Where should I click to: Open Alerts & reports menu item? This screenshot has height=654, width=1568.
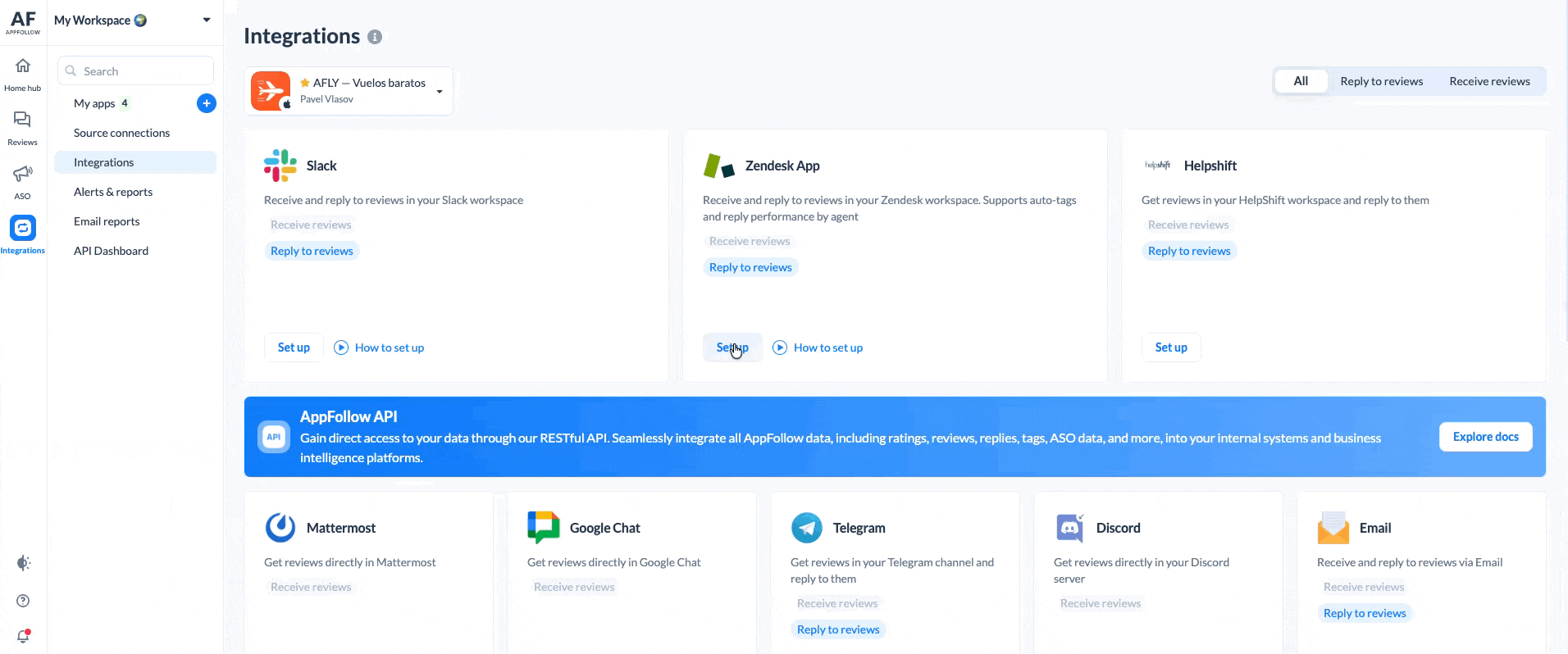pyautogui.click(x=113, y=192)
